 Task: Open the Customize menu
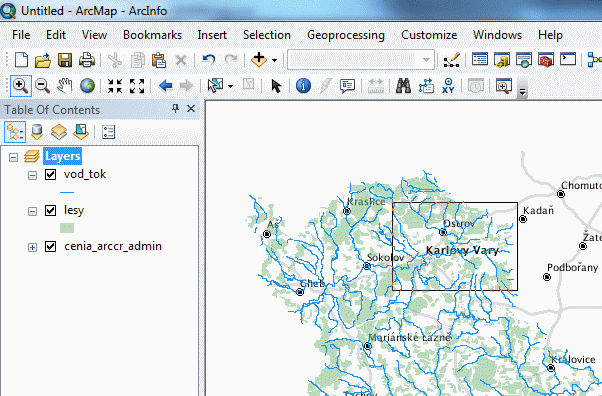[x=429, y=35]
